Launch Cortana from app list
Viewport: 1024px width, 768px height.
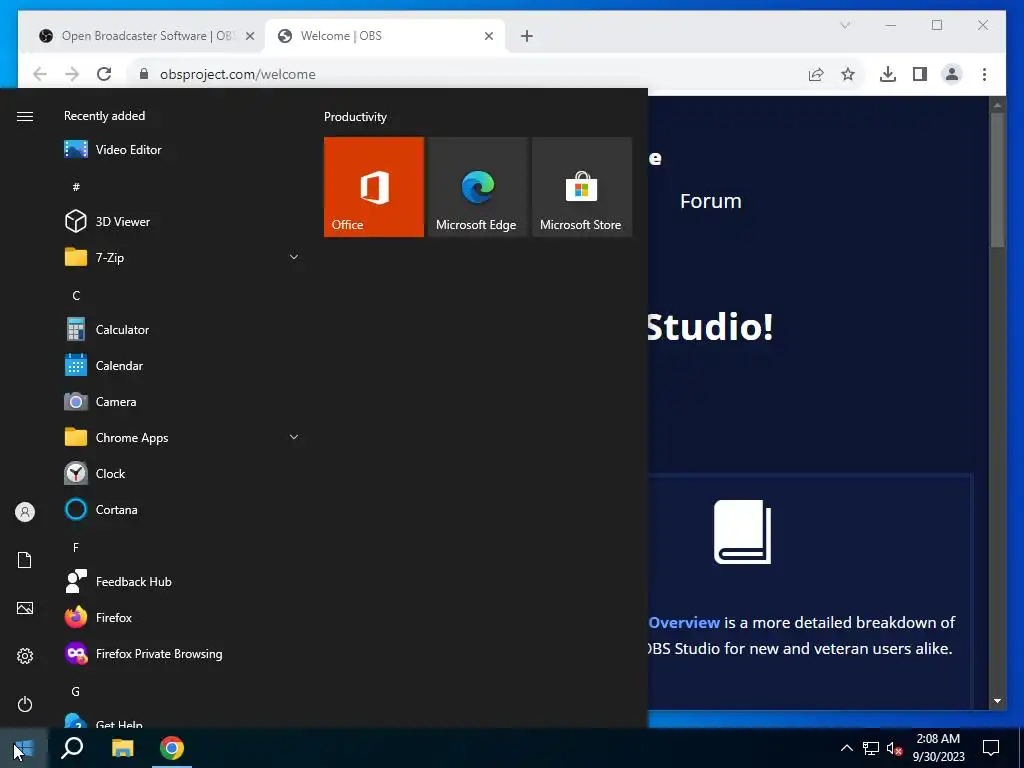pyautogui.click(x=181, y=509)
